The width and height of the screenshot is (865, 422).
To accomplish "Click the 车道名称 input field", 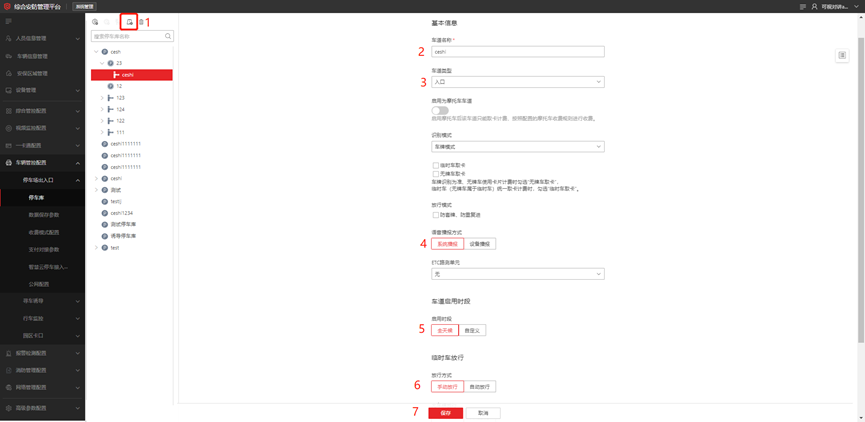I will [517, 51].
